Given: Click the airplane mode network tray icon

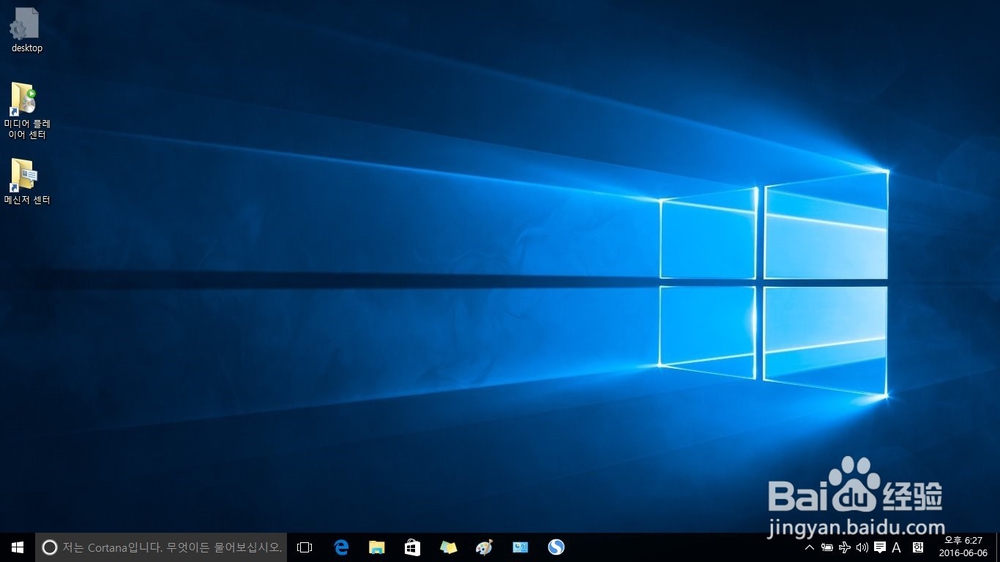Looking at the screenshot, I should coord(844,547).
